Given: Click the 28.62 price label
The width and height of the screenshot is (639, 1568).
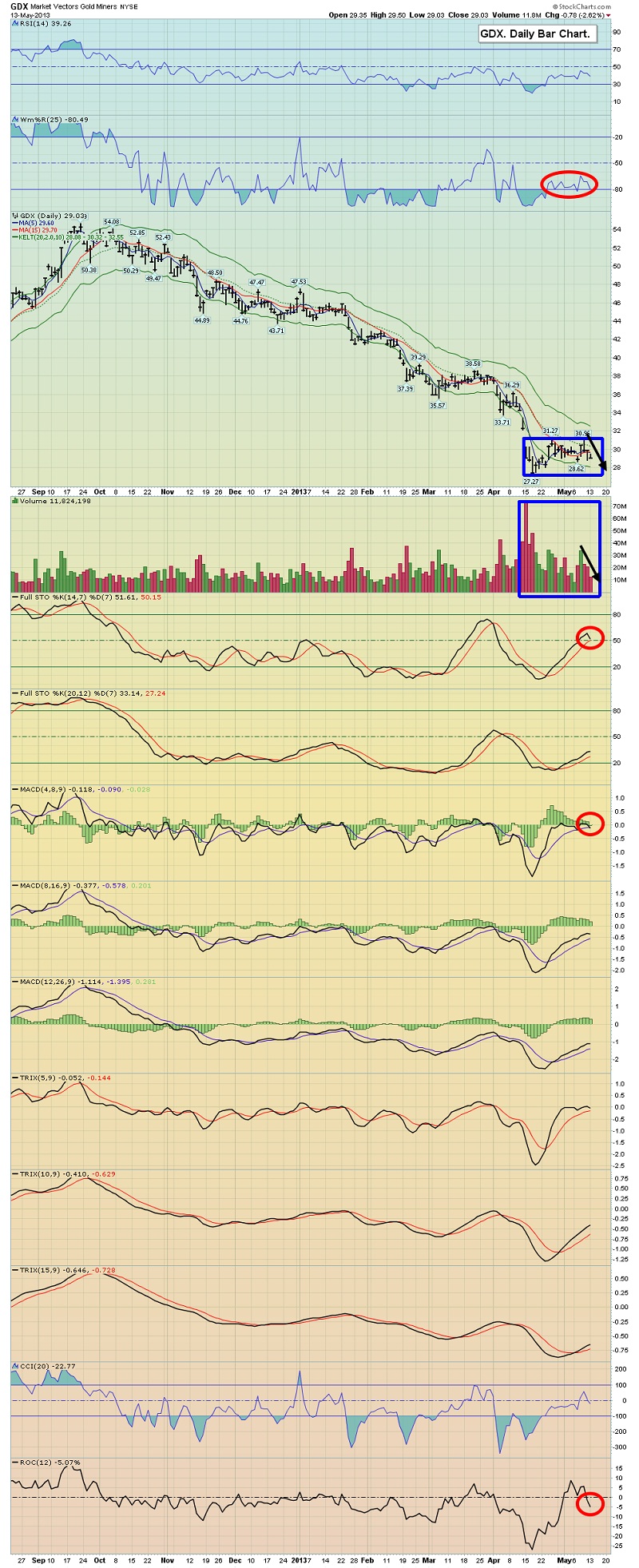Looking at the screenshot, I should [x=577, y=469].
